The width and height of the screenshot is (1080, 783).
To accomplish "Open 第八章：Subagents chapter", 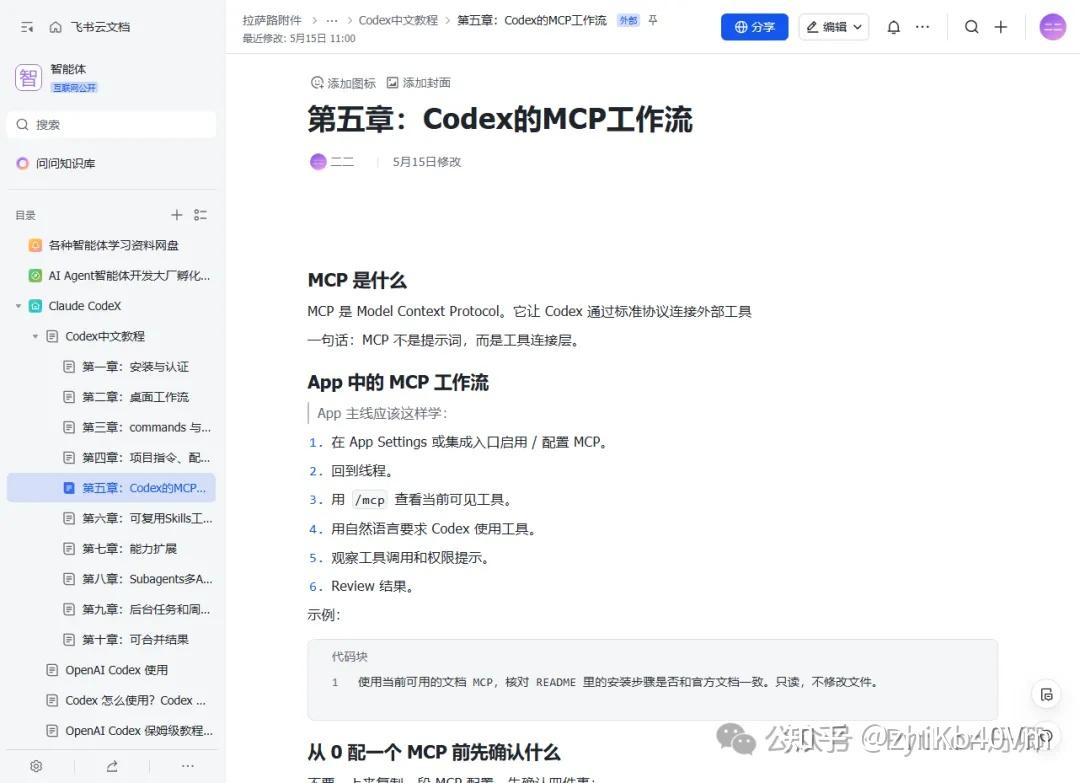I will [x=147, y=578].
